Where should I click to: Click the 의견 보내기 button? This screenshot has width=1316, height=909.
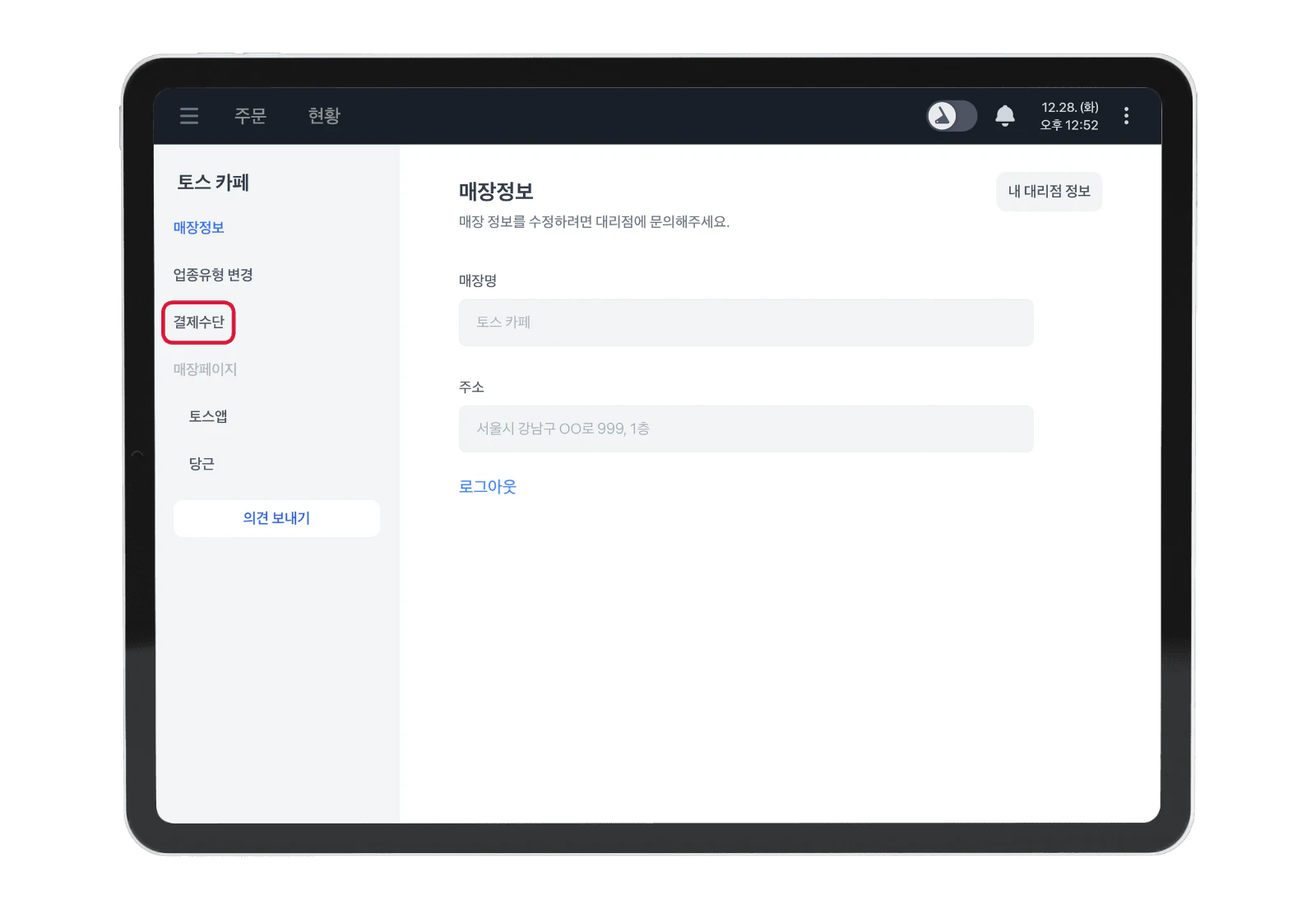point(276,518)
